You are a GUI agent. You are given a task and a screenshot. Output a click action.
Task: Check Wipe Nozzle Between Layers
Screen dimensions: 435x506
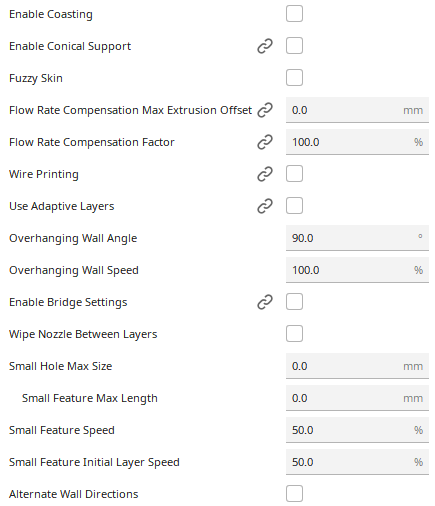click(294, 334)
